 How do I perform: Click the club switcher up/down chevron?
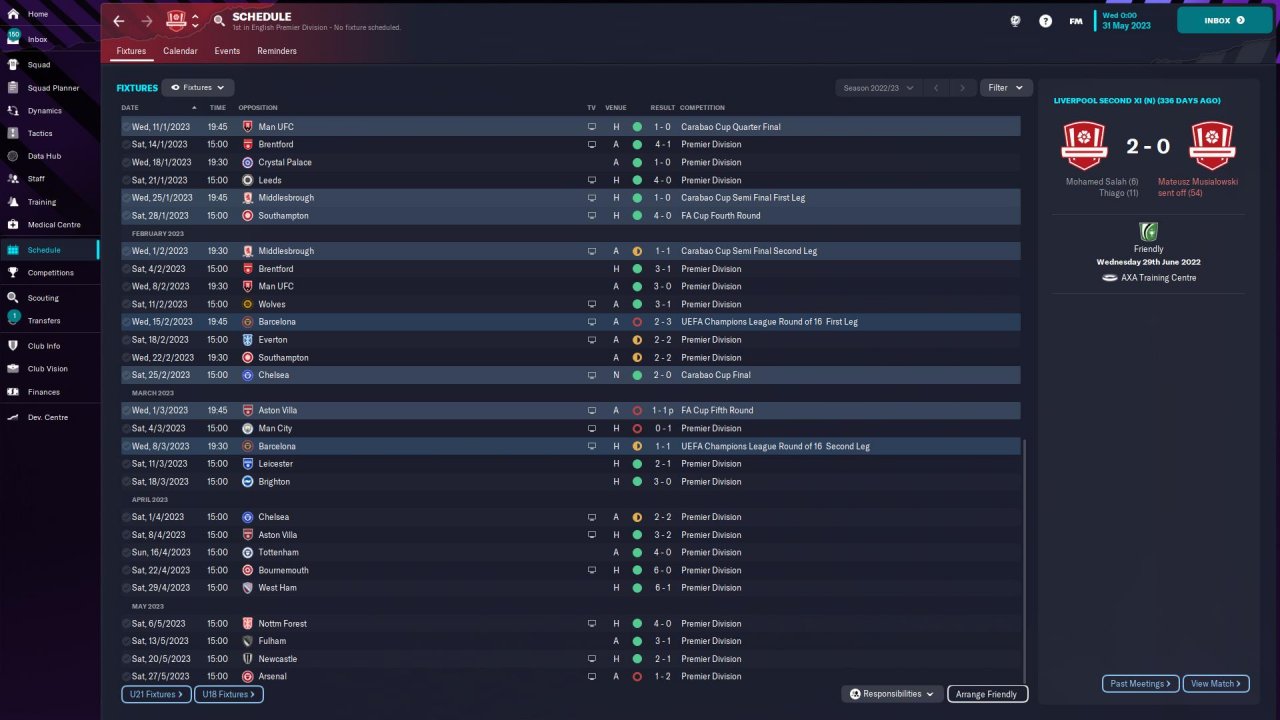coord(195,20)
